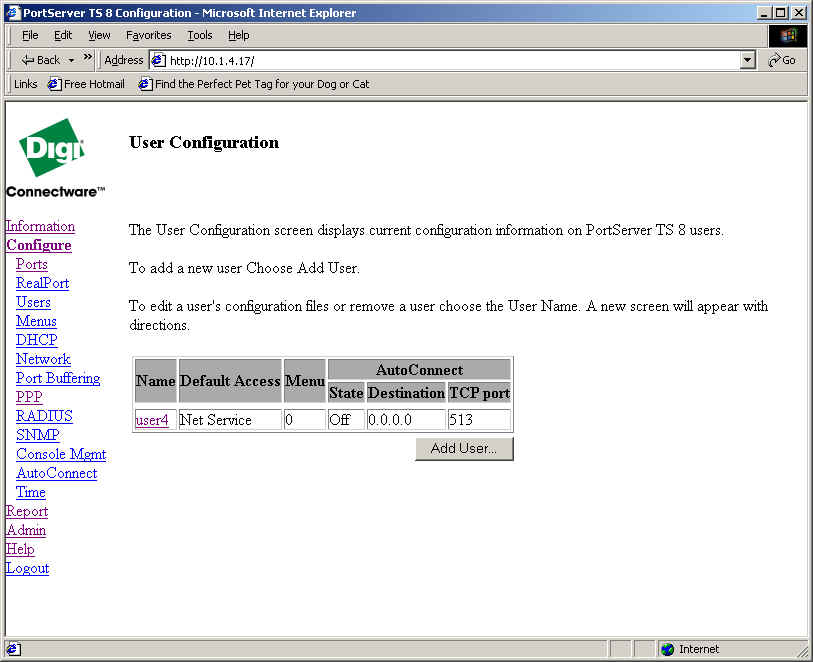Click the Windows logo throbber icon
This screenshot has height=662, width=813.
tap(788, 35)
